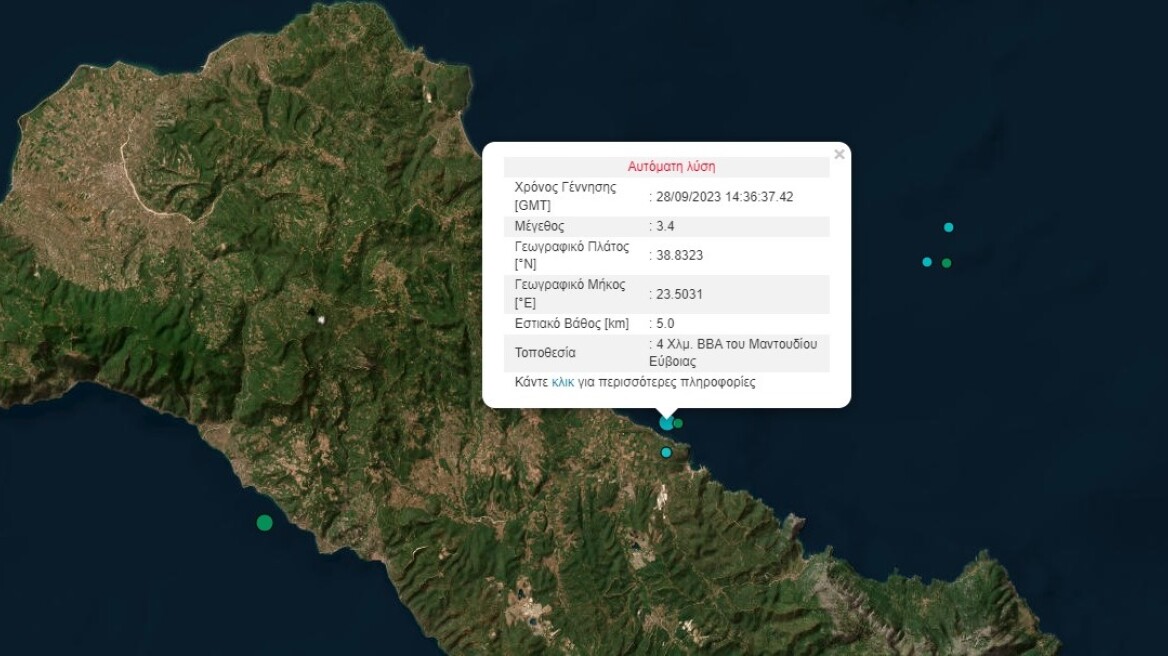This screenshot has width=1168, height=656.
Task: Click the origin time value 28/09/2023 14:36:37.42
Action: click(724, 197)
